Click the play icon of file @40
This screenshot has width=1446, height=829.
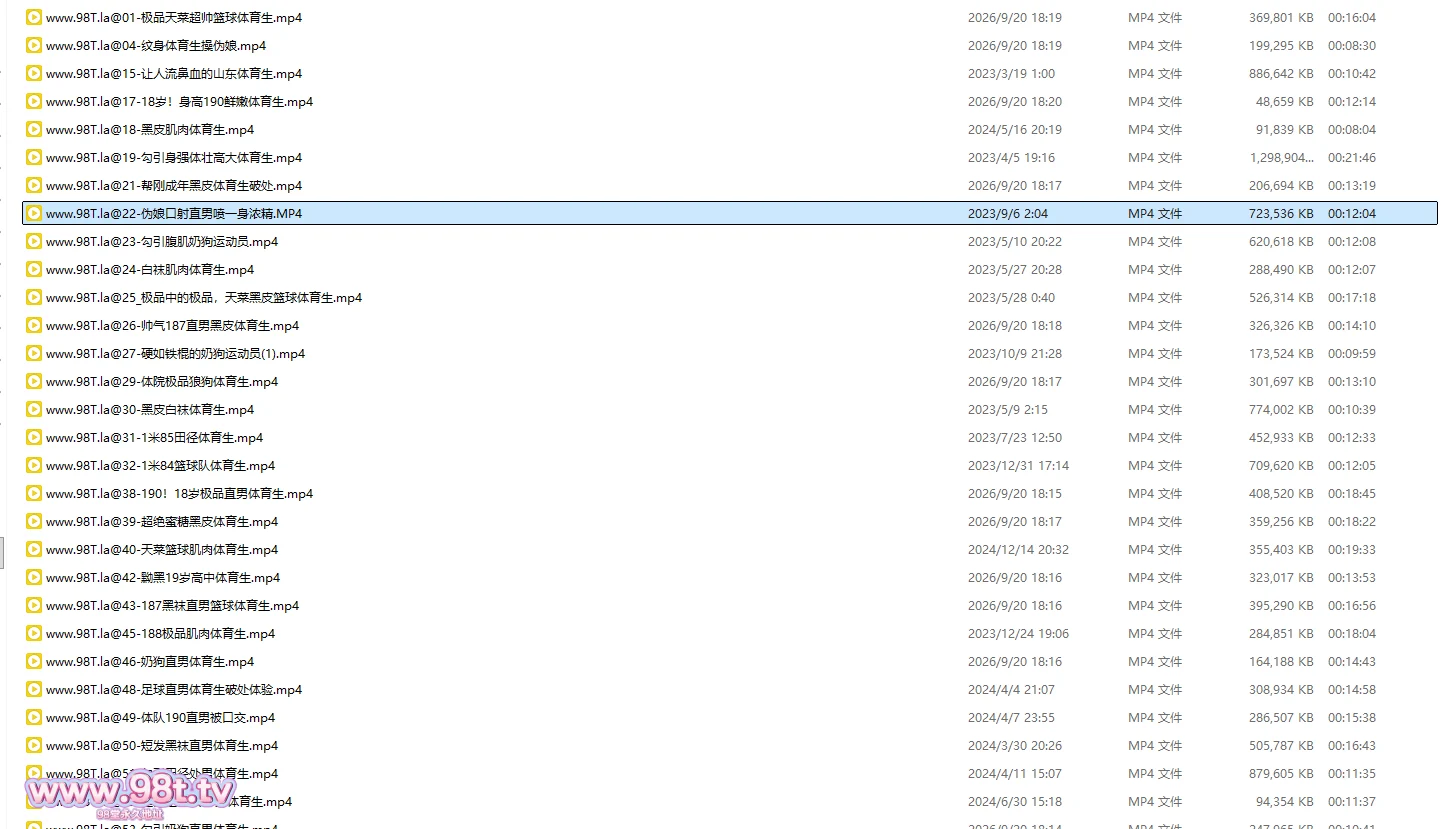[34, 550]
